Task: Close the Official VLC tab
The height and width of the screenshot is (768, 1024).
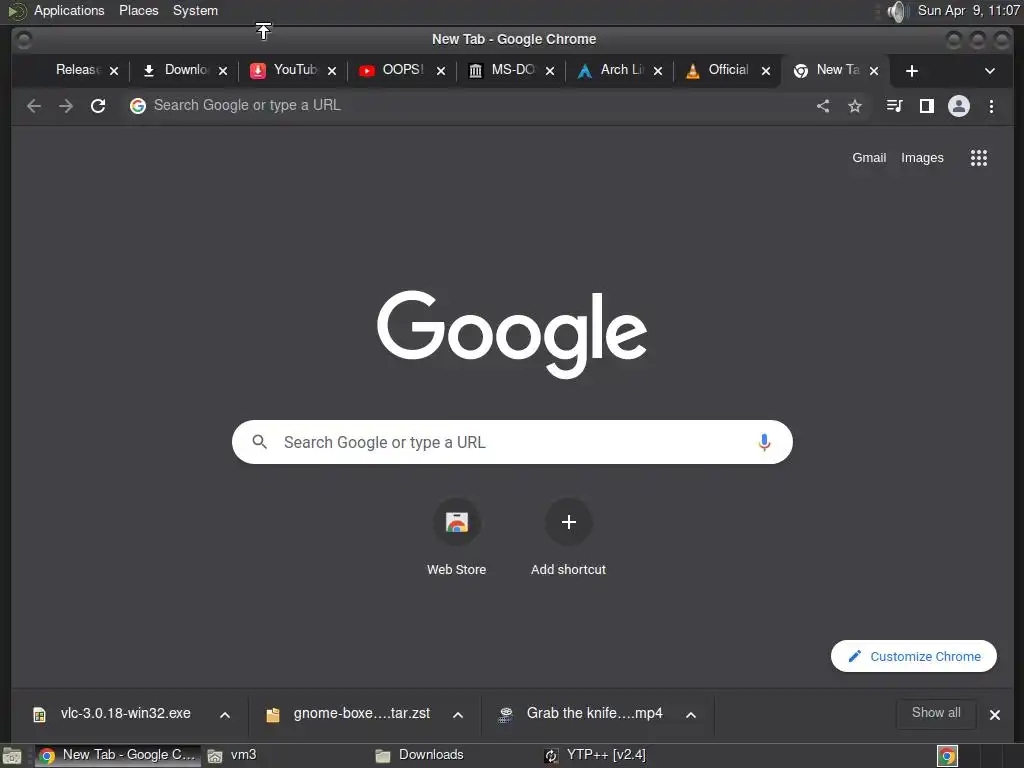Action: tap(765, 71)
